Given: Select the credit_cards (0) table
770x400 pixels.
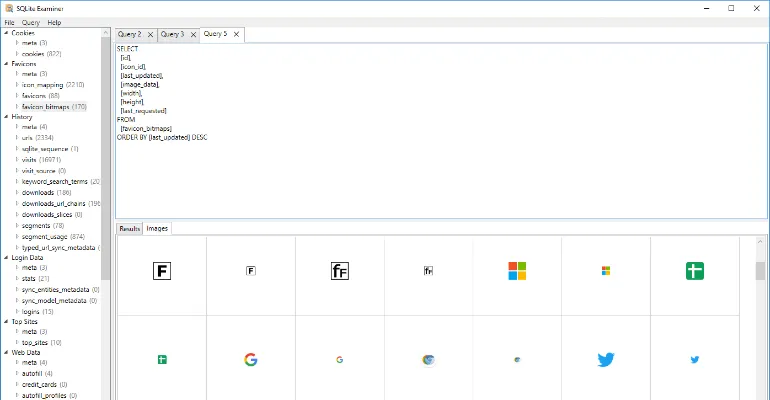Looking at the screenshot, I should pyautogui.click(x=44, y=385).
